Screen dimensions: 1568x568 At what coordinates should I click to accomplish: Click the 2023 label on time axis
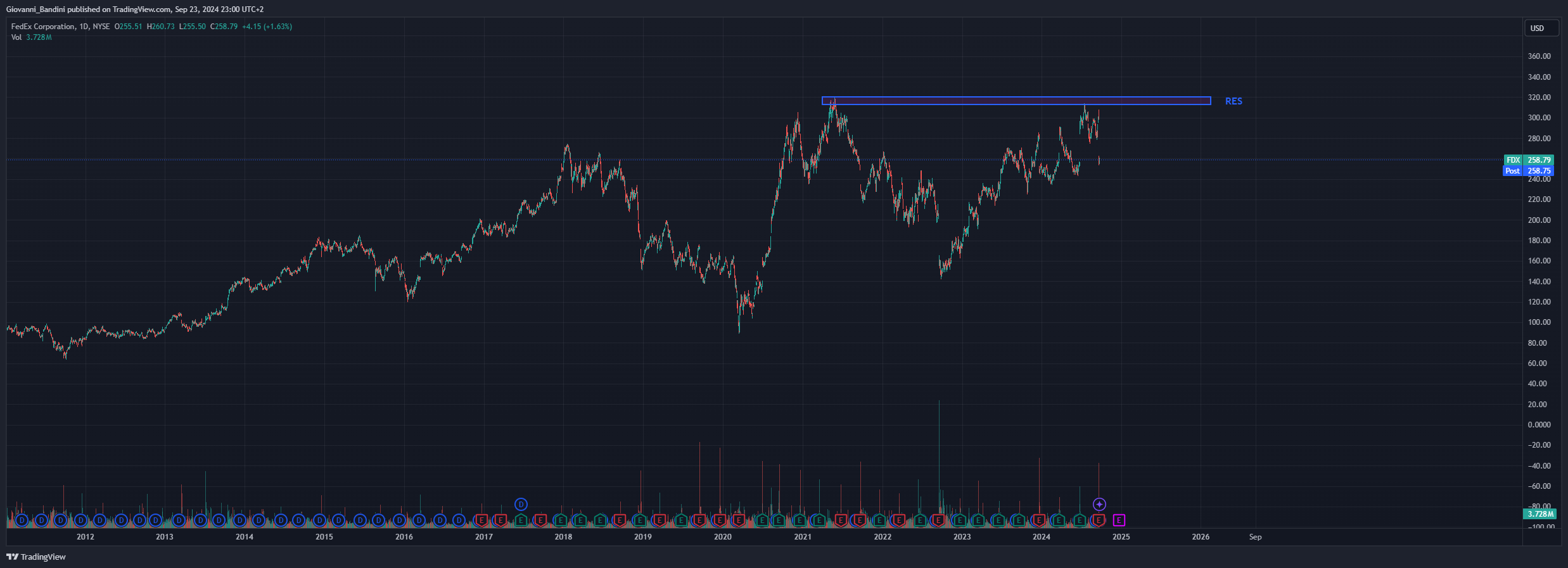(962, 537)
